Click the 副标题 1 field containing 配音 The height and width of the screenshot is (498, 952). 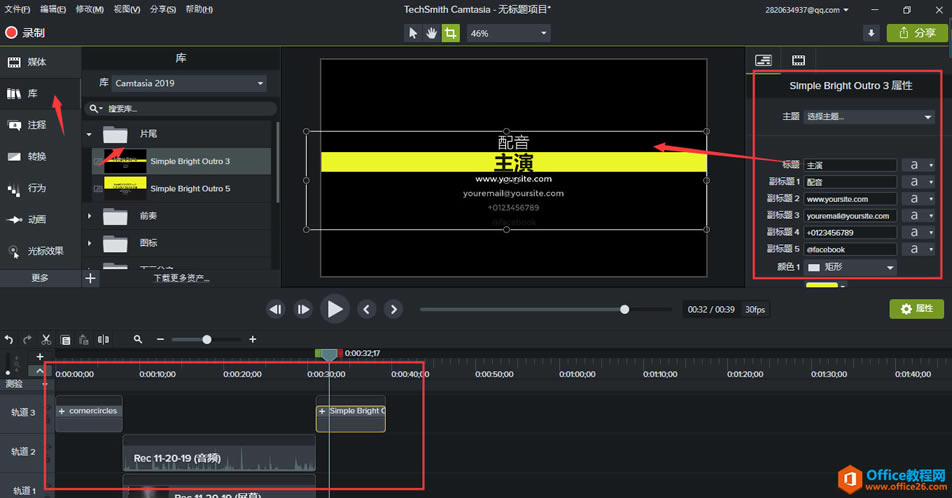point(850,182)
